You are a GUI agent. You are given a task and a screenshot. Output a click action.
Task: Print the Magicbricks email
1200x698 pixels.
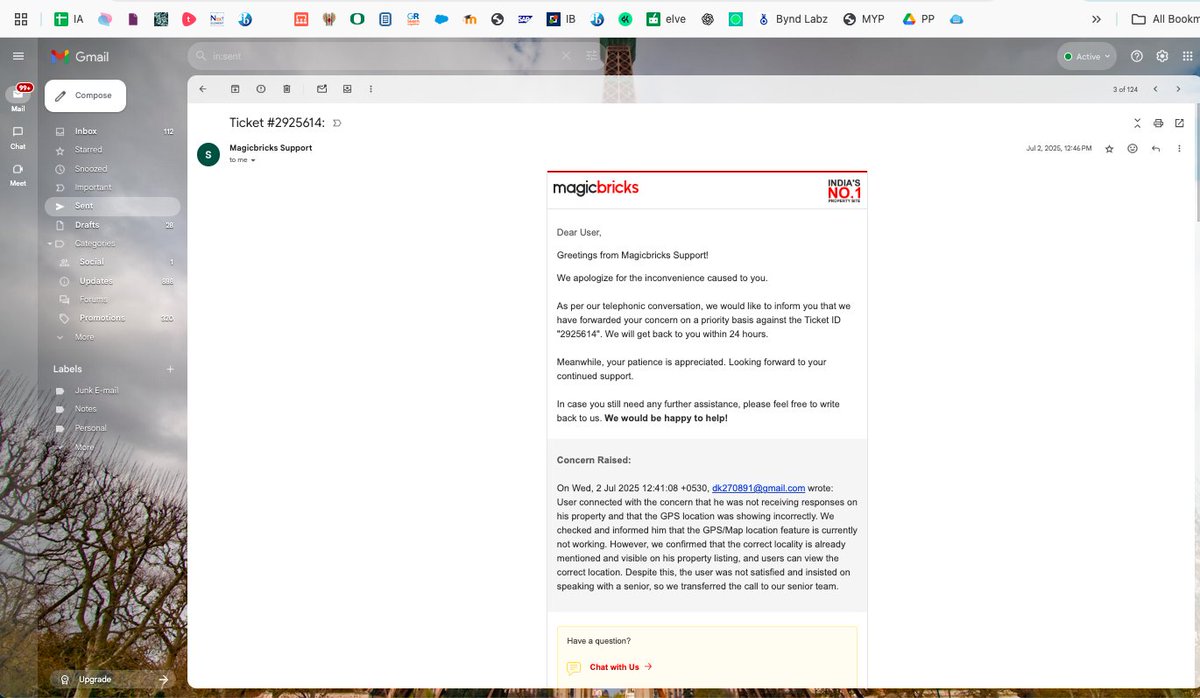(1158, 122)
